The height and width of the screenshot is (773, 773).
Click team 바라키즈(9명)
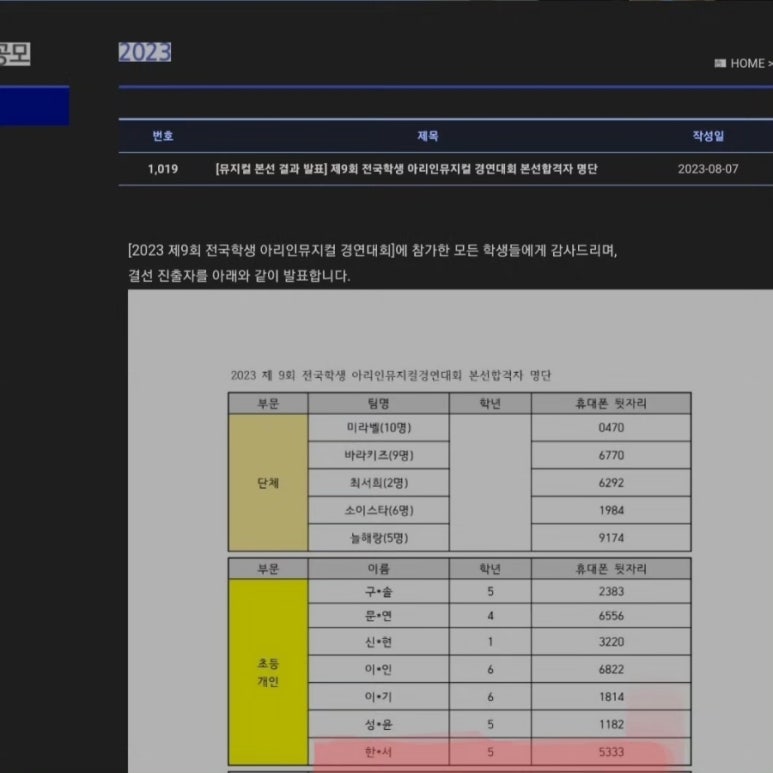pos(379,456)
